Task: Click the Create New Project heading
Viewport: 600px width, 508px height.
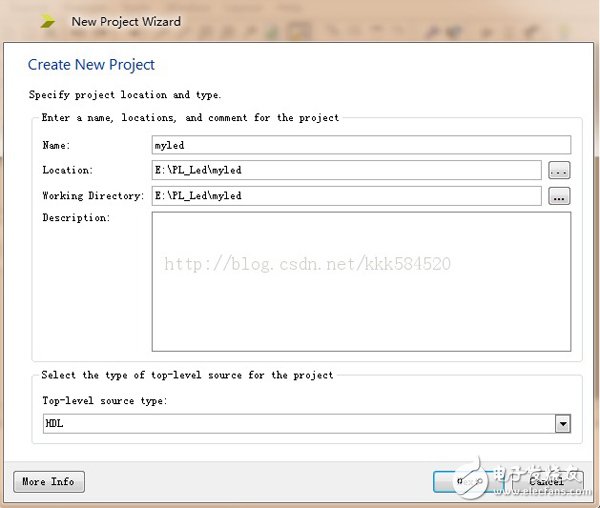Action: [91, 65]
